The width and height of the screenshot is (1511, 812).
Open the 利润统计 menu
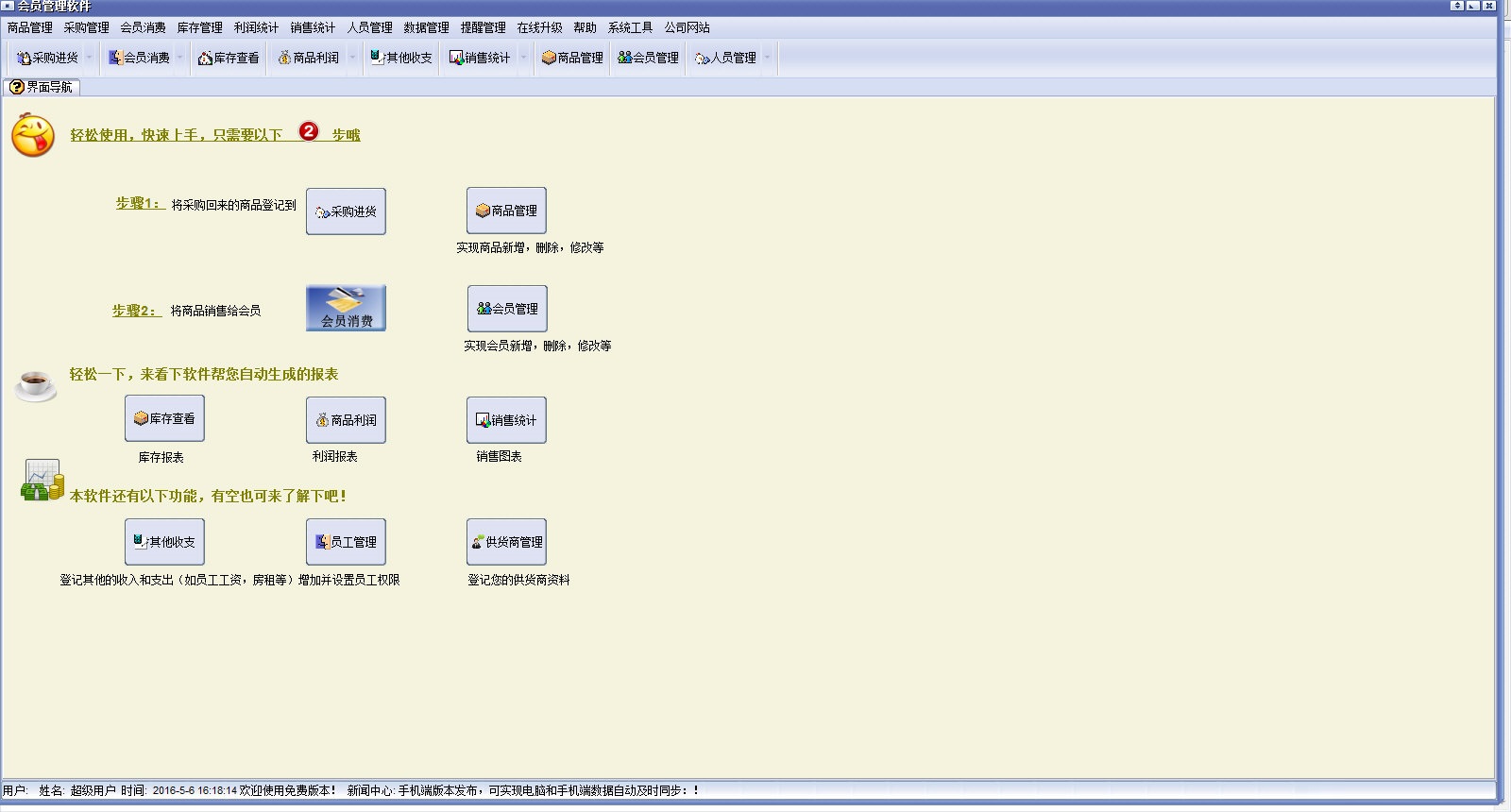pos(257,28)
